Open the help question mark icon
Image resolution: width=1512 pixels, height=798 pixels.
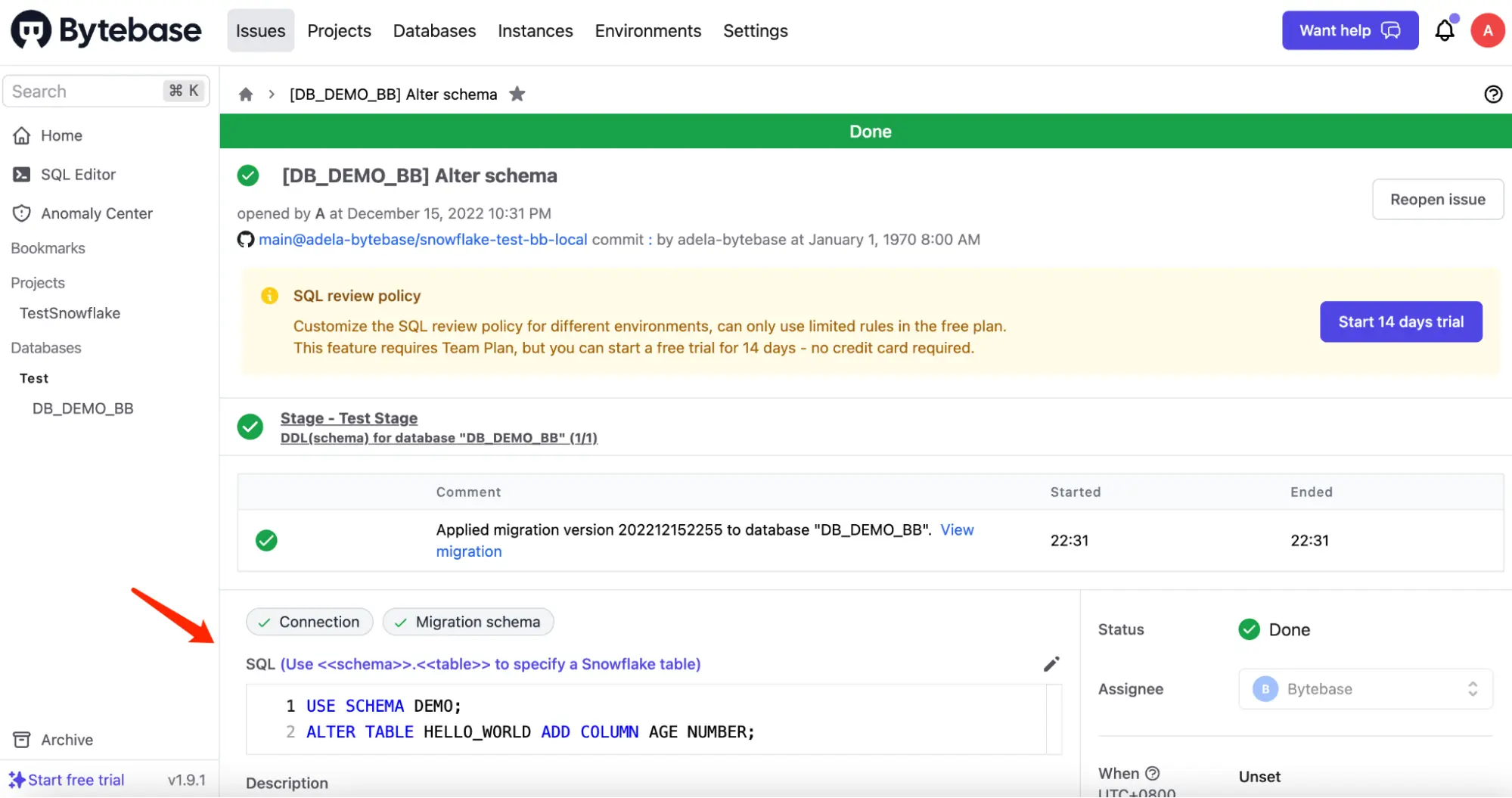click(1493, 95)
